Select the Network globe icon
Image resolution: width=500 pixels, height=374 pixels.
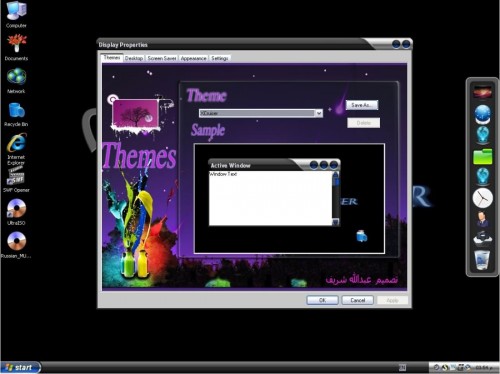point(16,81)
